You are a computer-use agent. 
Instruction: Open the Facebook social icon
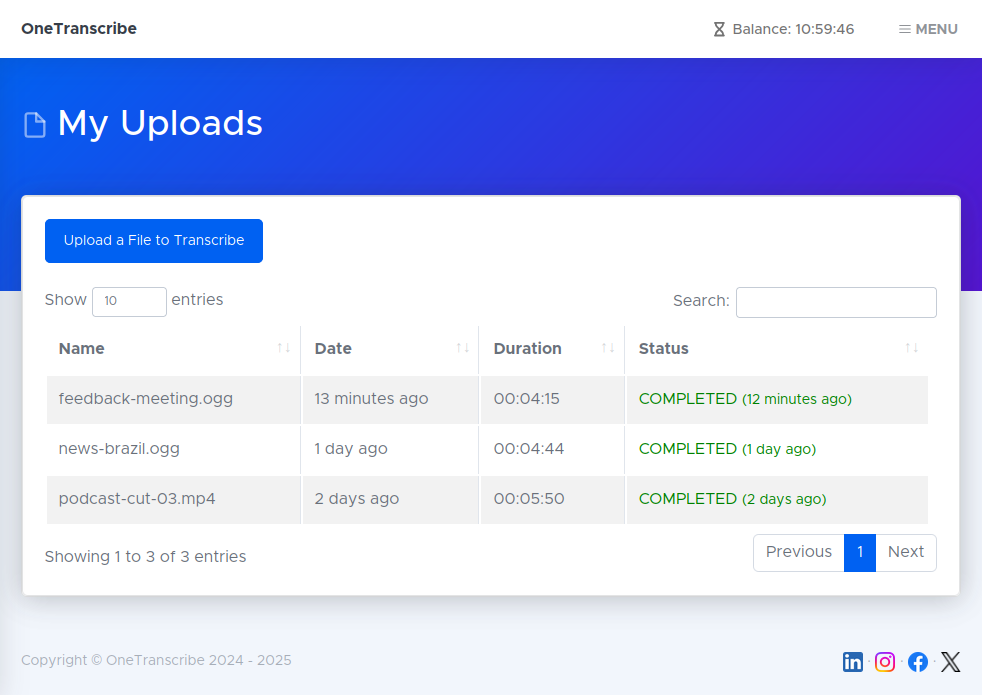point(918,662)
